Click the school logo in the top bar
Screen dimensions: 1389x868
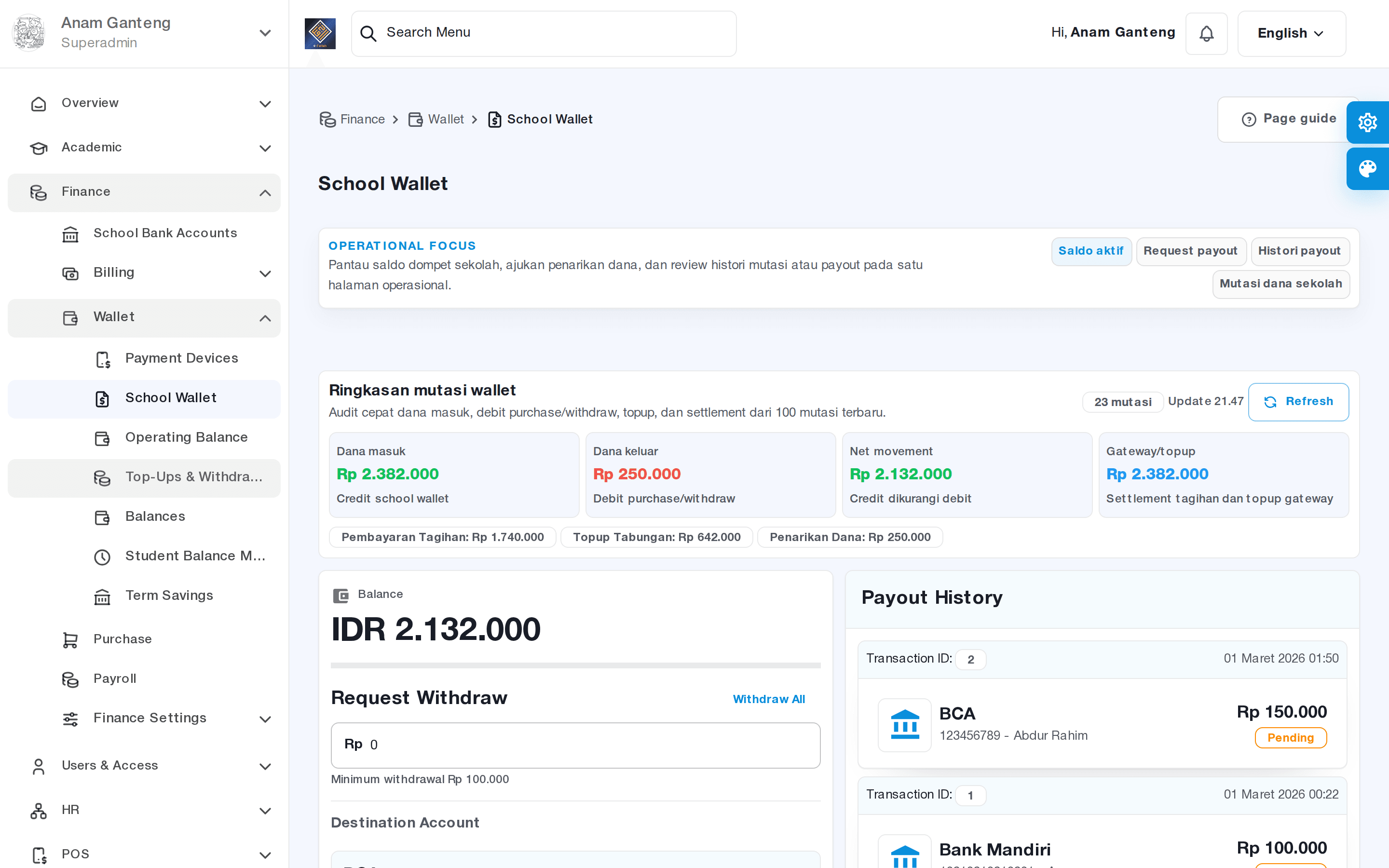coord(320,33)
